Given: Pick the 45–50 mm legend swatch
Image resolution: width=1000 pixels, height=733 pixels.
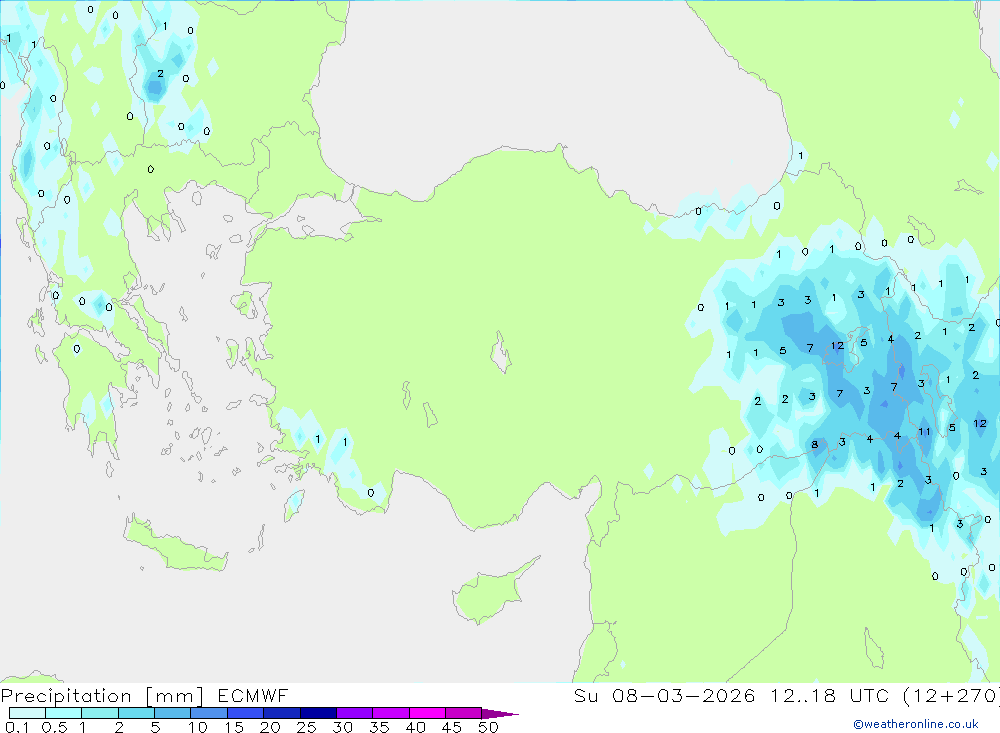Looking at the screenshot, I should click(464, 713).
